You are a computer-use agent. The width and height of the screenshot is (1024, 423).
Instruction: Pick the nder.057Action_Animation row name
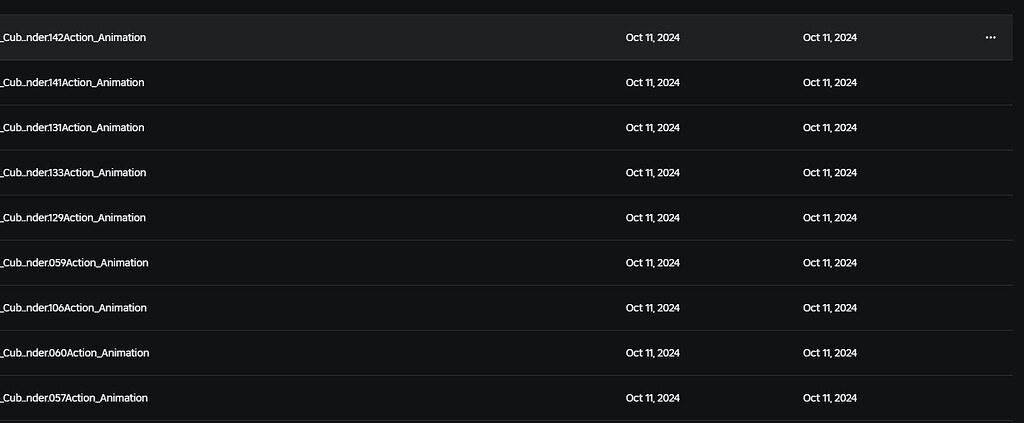coord(75,398)
